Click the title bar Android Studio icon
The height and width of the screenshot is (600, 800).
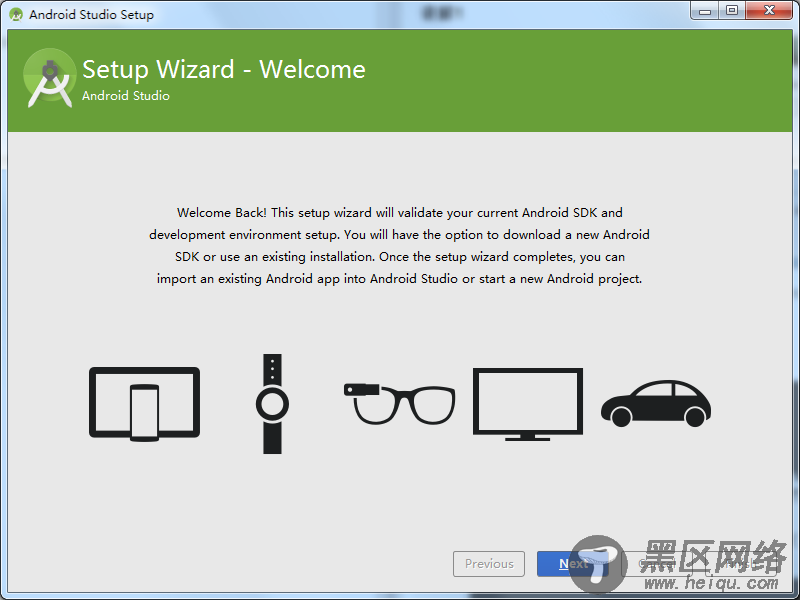(x=16, y=14)
